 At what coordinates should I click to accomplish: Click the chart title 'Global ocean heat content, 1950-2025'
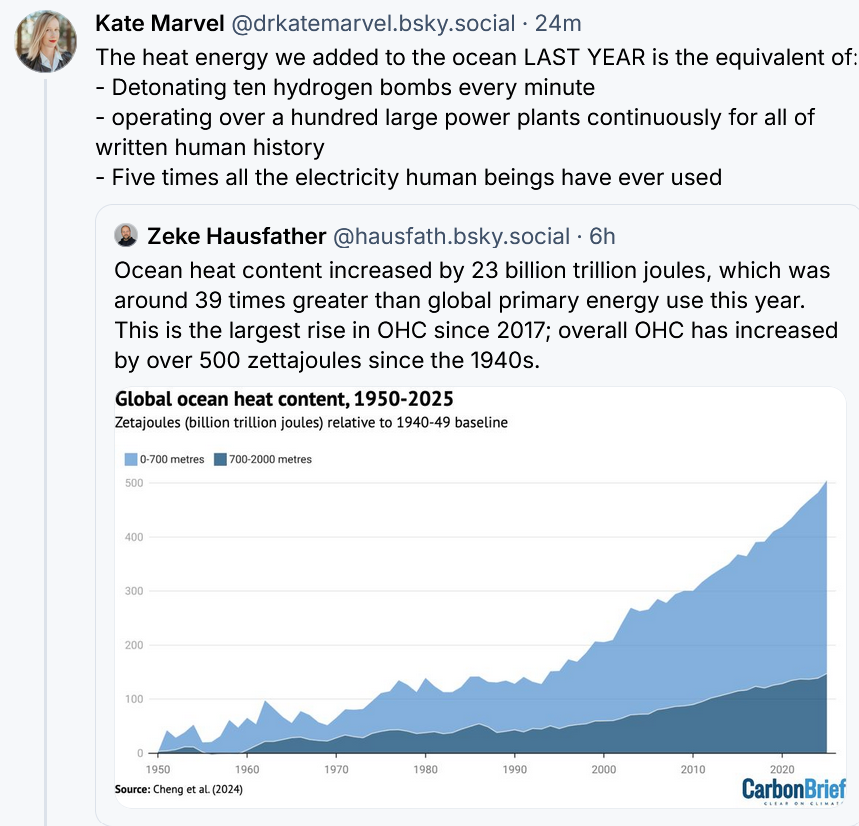(285, 400)
